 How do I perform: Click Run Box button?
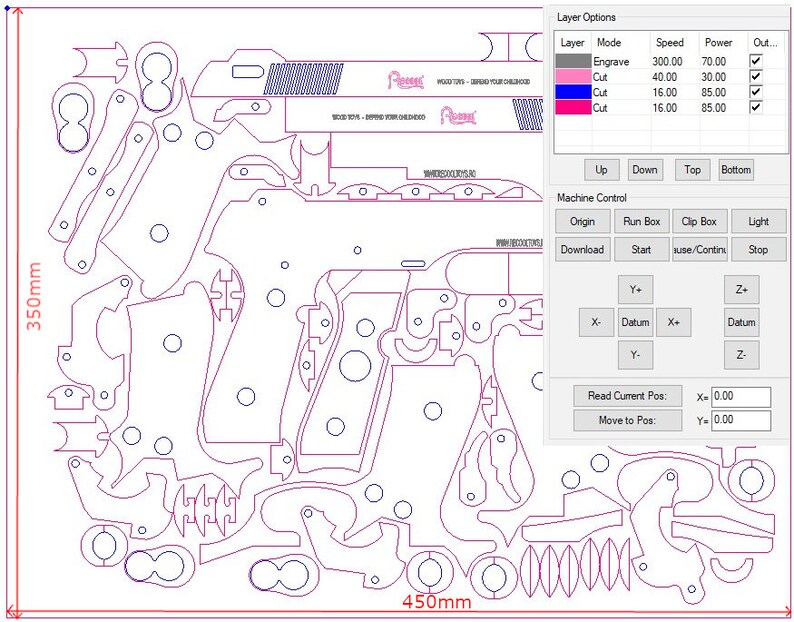(642, 221)
